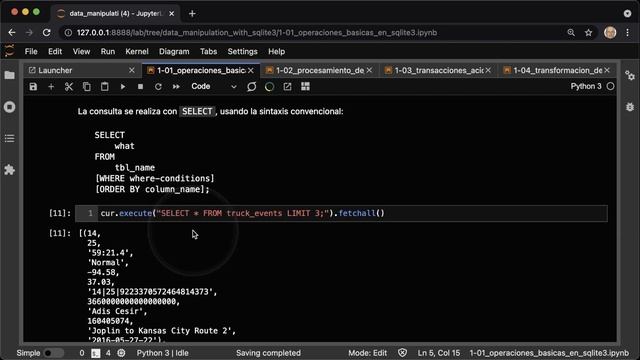Restart the kernel
This screenshot has height=360, width=640.
pos(158,87)
